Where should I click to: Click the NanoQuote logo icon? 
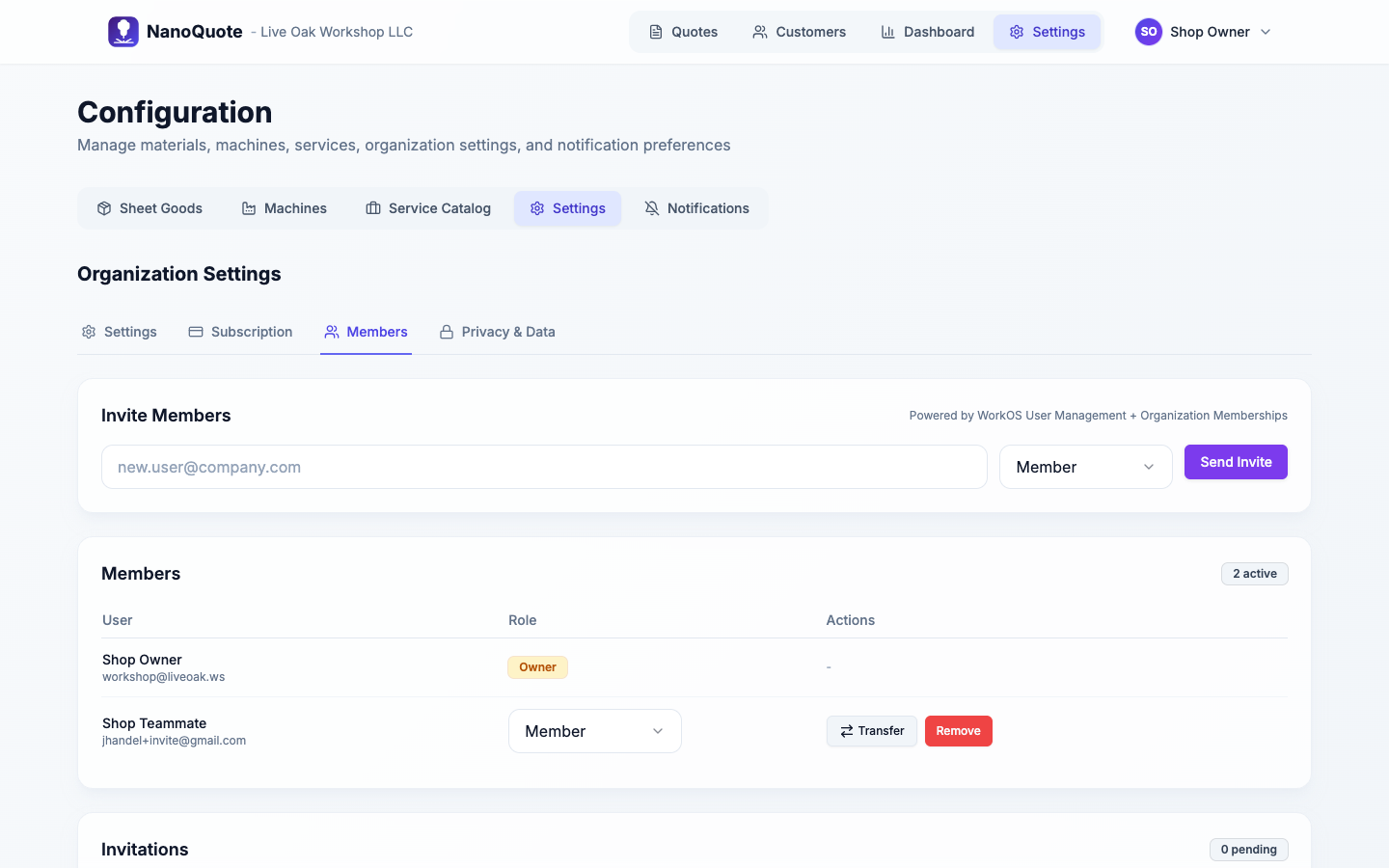pos(123,32)
